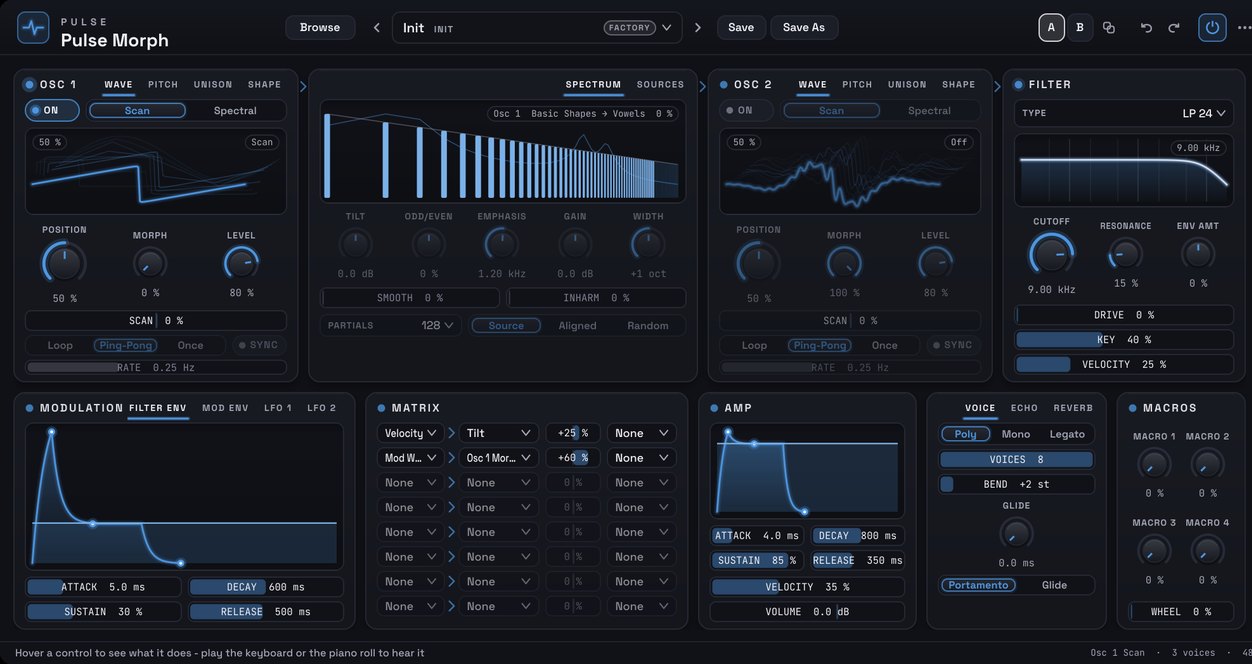Click the FILTER panel indicator dot
This screenshot has height=664, width=1252.
point(1018,85)
